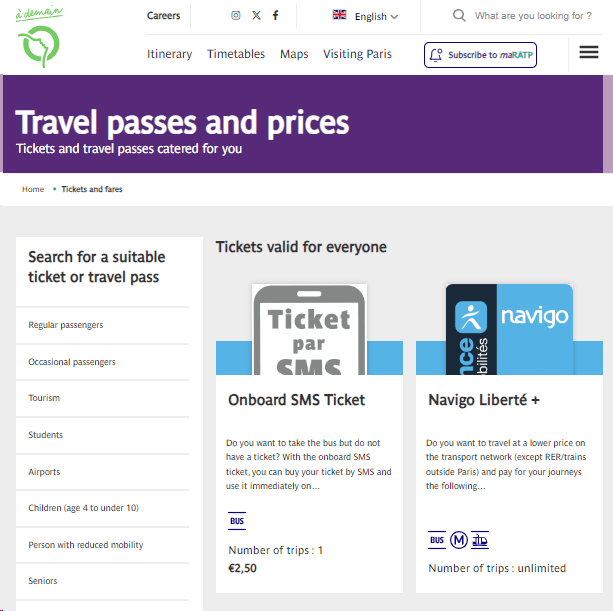Click the RATP logo

(x=39, y=39)
